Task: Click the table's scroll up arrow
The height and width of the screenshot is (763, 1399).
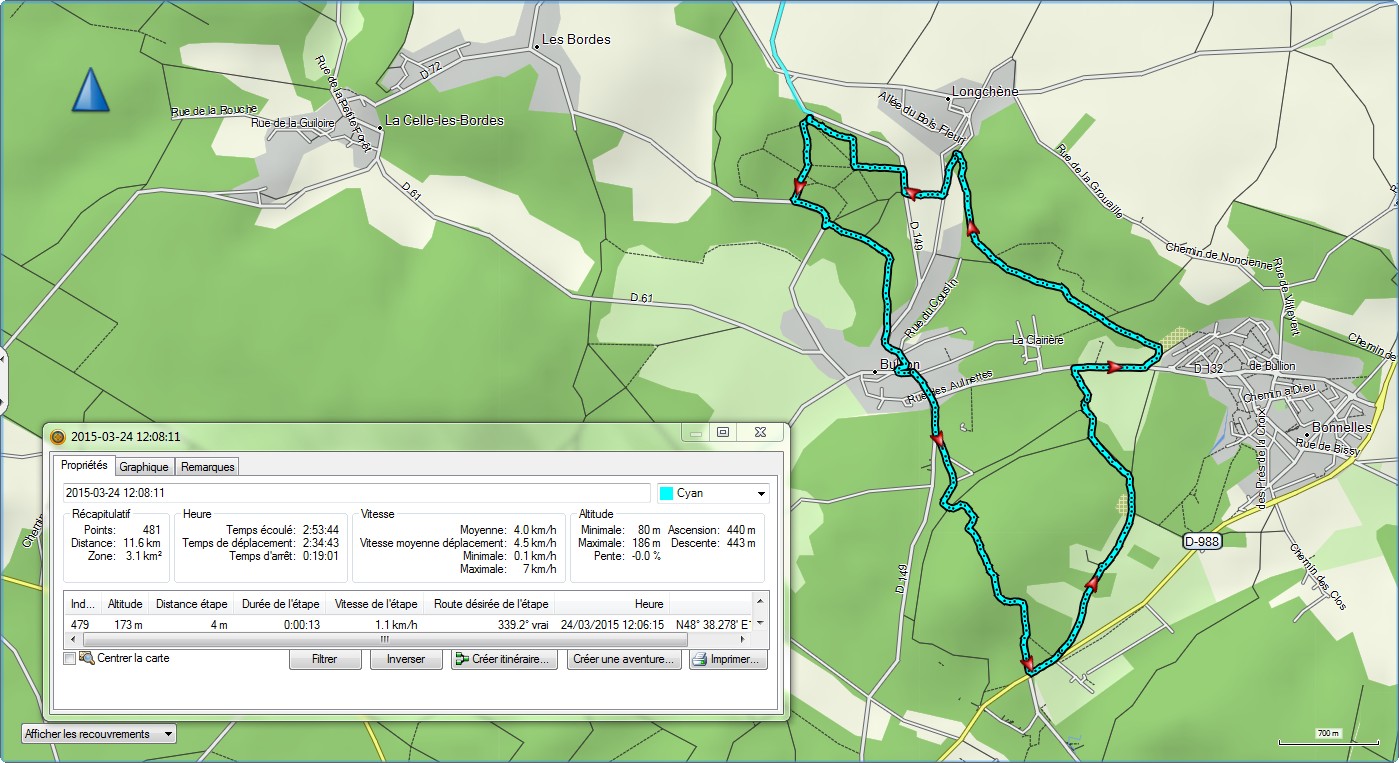Action: tap(761, 600)
